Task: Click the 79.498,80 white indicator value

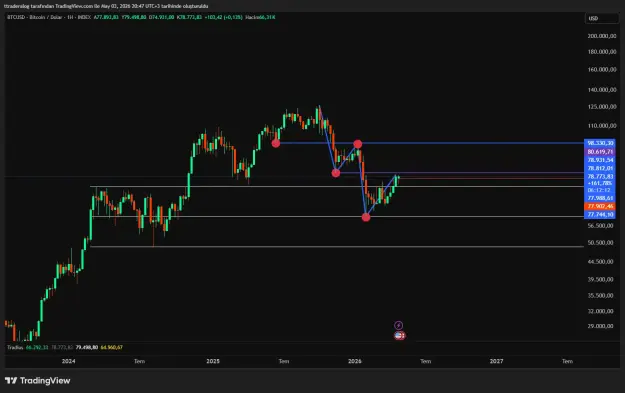Action: point(86,348)
